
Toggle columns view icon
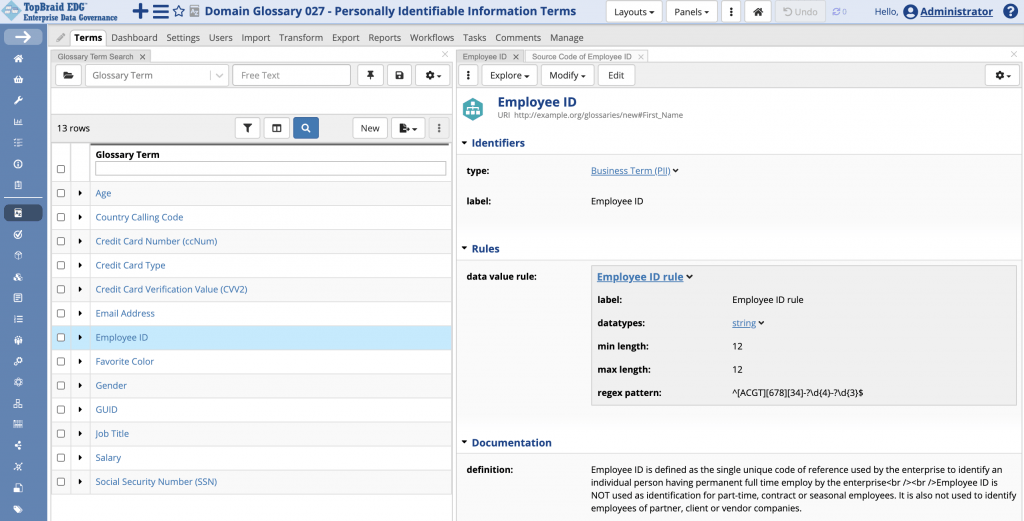click(x=277, y=128)
